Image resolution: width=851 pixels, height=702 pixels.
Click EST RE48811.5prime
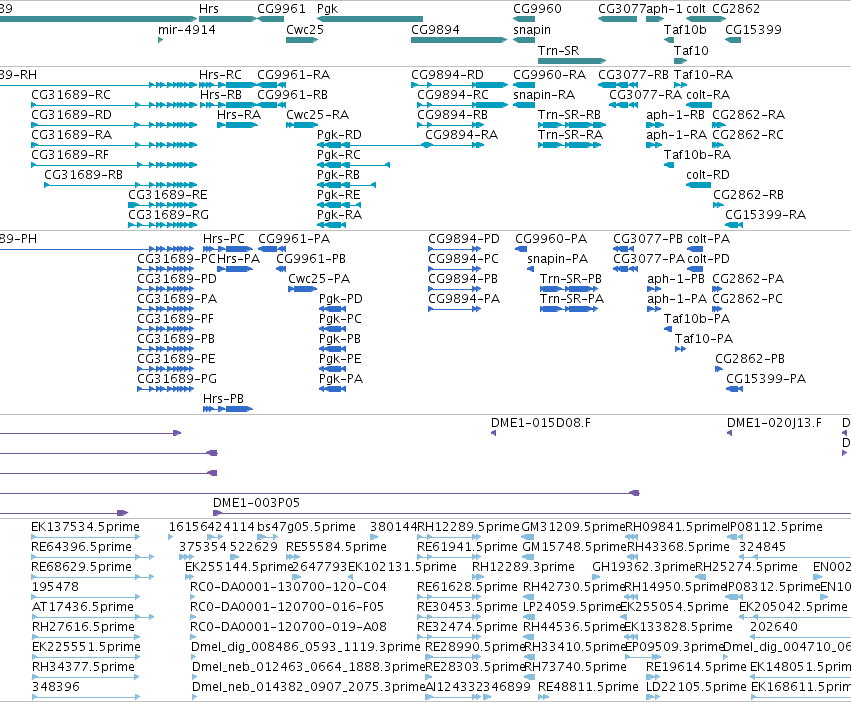[588, 687]
